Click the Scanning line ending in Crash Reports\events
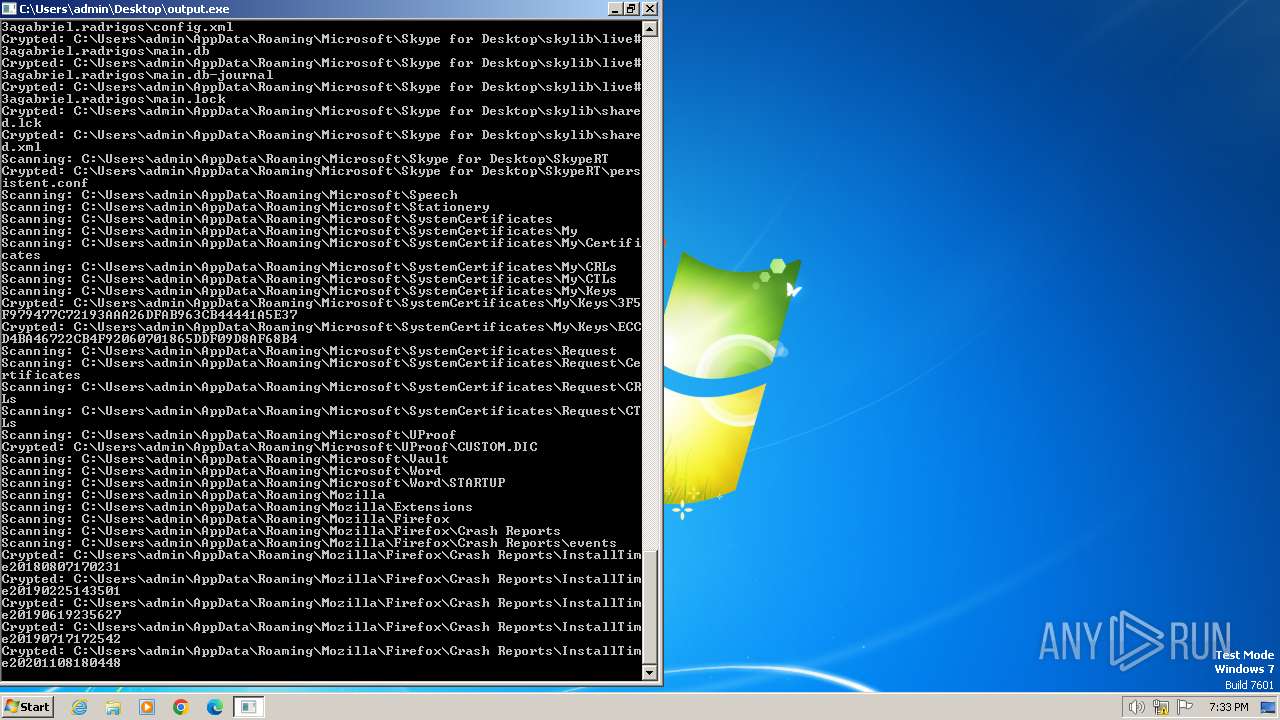The width and height of the screenshot is (1280, 720). tap(309, 543)
